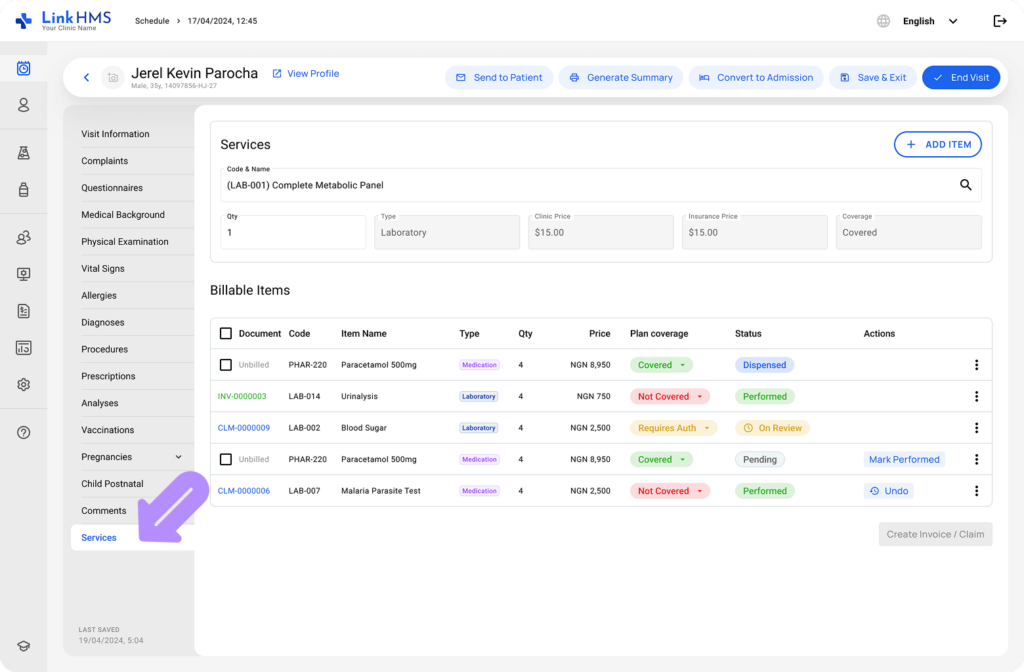Click the End Visit button
The width and height of the screenshot is (1024, 672).
coord(961,77)
